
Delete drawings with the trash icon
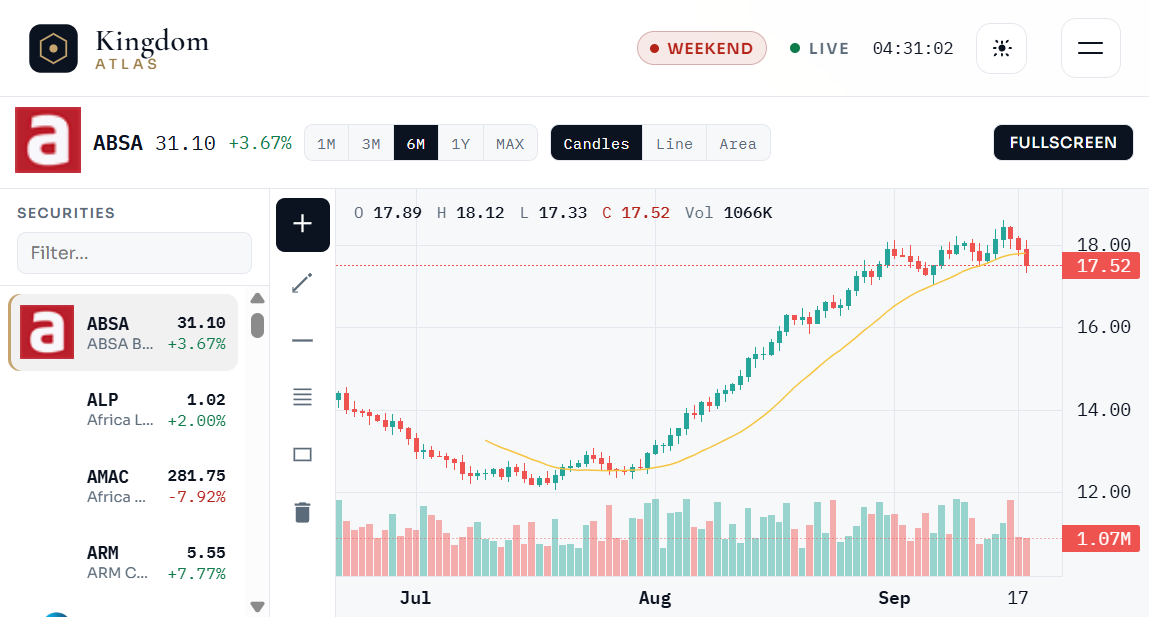tap(303, 512)
